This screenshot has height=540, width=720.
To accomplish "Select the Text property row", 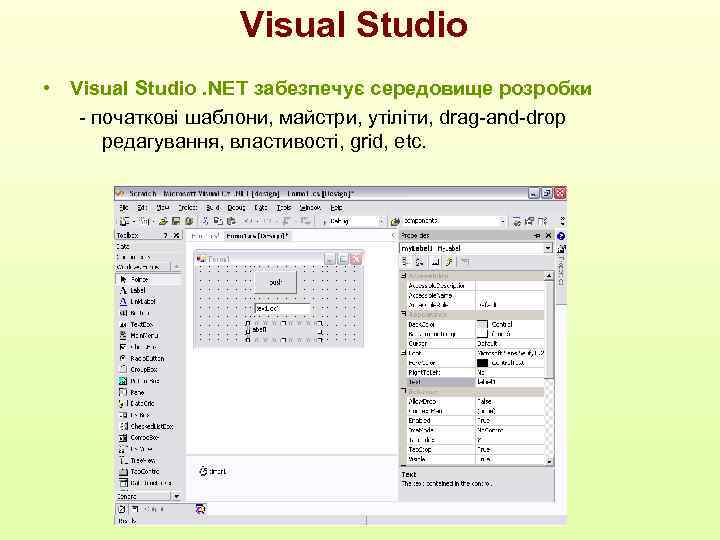I will 475,382.
